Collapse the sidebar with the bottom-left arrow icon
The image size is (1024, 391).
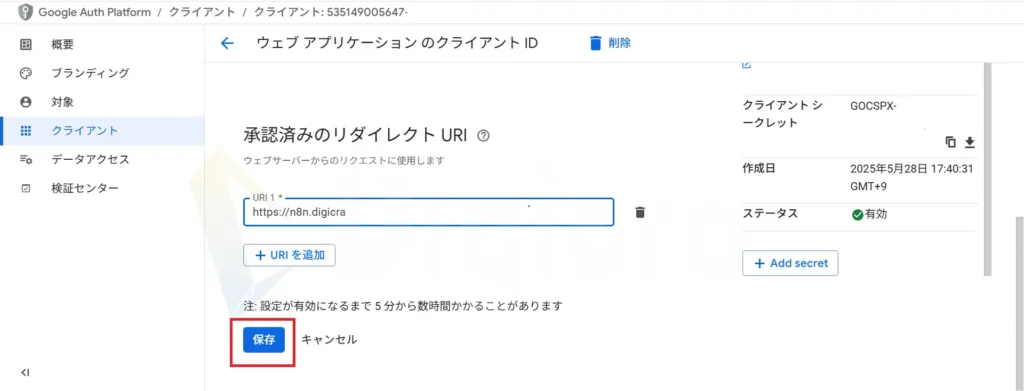tap(25, 373)
